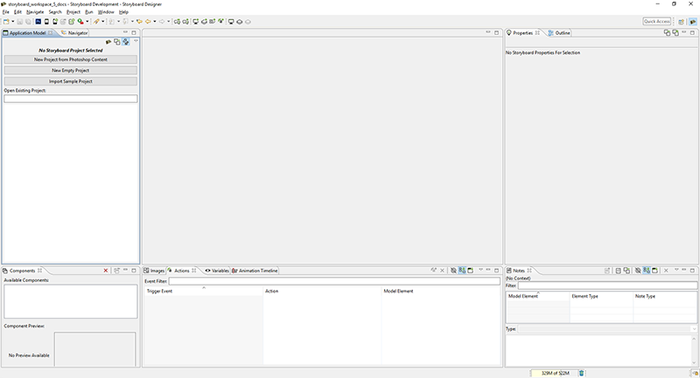Image resolution: width=700 pixels, height=378 pixels.
Task: Toggle the highlighted link filter in Notes panel
Action: pyautogui.click(x=646, y=270)
